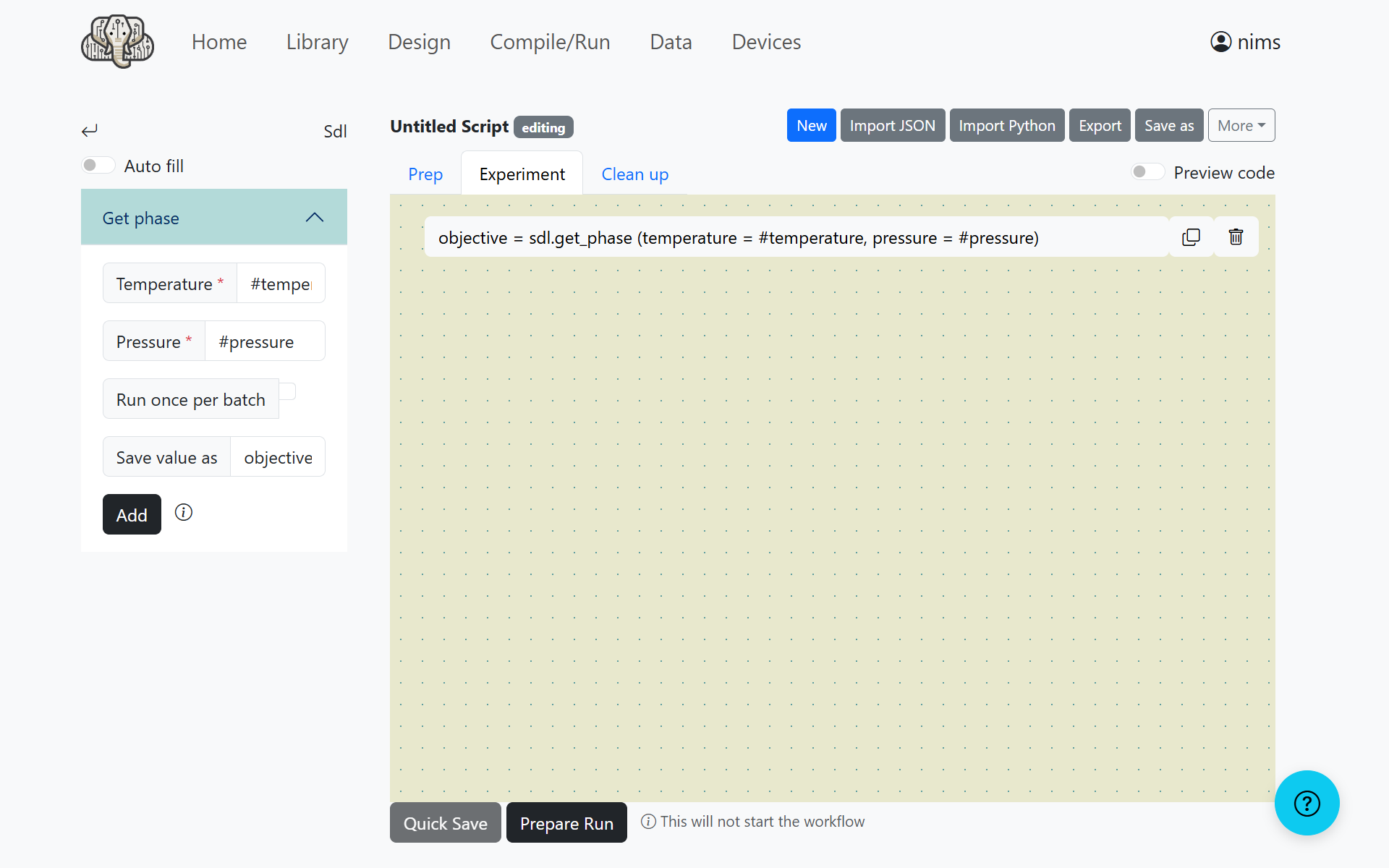Click the Temperature input field
Viewport: 1389px width, 868px height.
(x=281, y=284)
